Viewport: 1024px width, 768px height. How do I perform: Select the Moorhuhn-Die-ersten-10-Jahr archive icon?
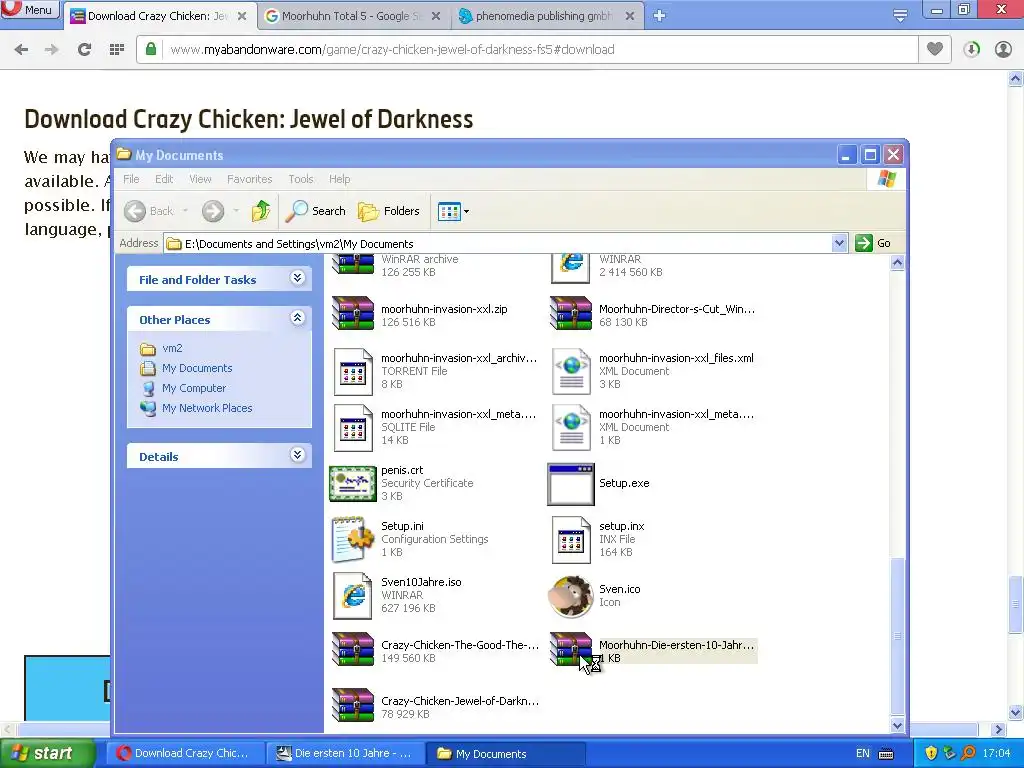pyautogui.click(x=571, y=650)
